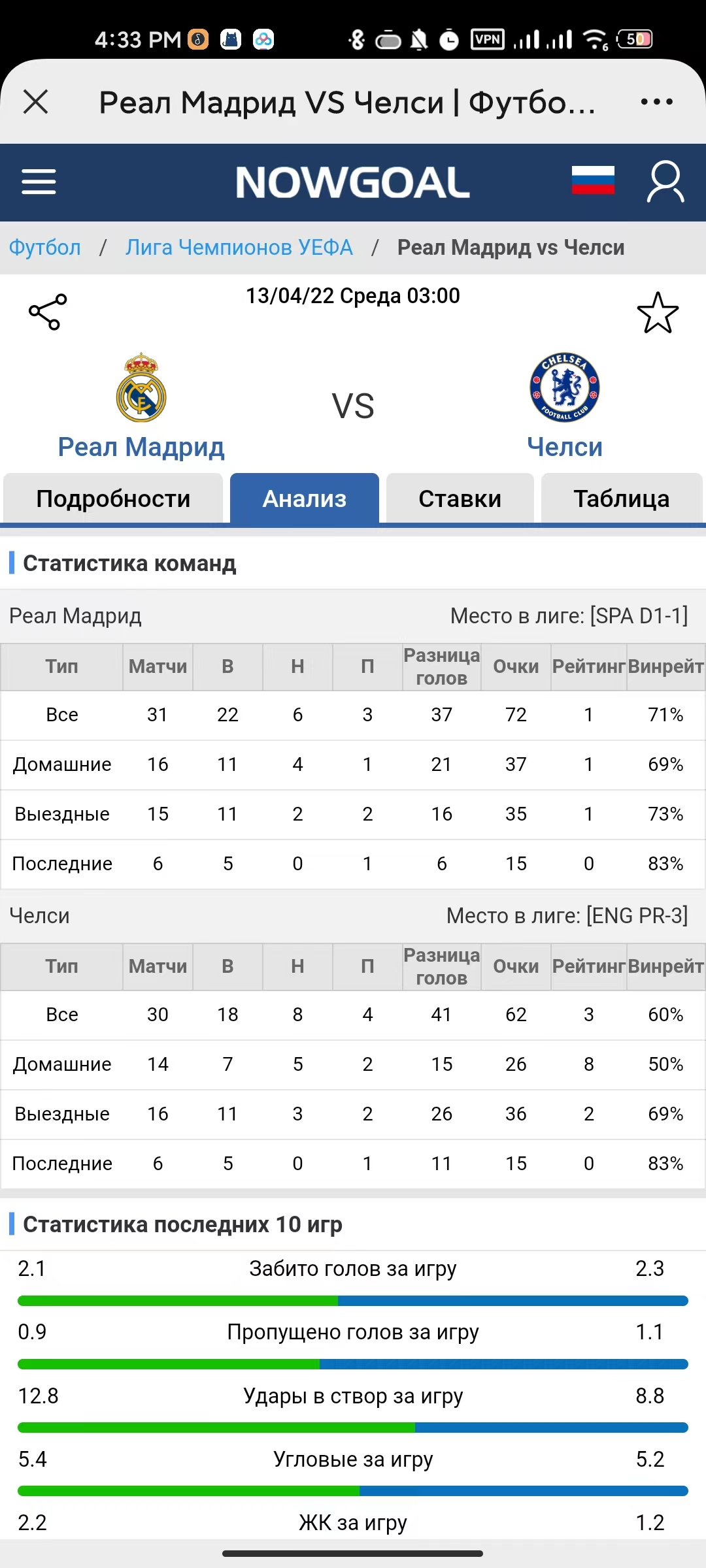Tap the VPN status bar icon
Screen dimensions: 706x1568
[x=488, y=40]
